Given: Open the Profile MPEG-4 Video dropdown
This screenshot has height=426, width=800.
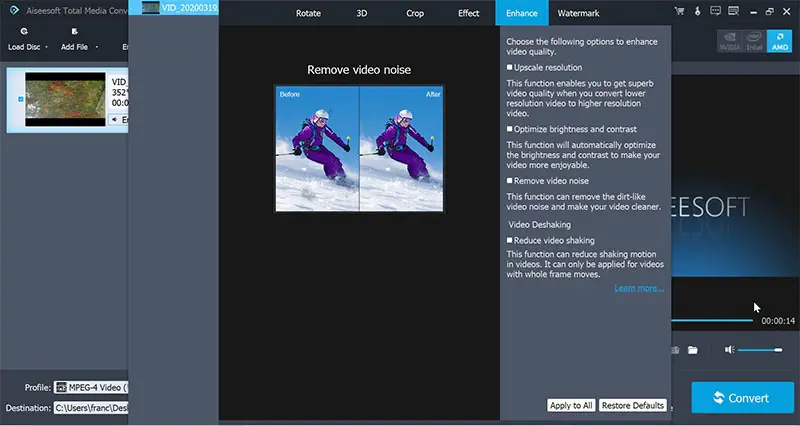Looking at the screenshot, I should [91, 388].
